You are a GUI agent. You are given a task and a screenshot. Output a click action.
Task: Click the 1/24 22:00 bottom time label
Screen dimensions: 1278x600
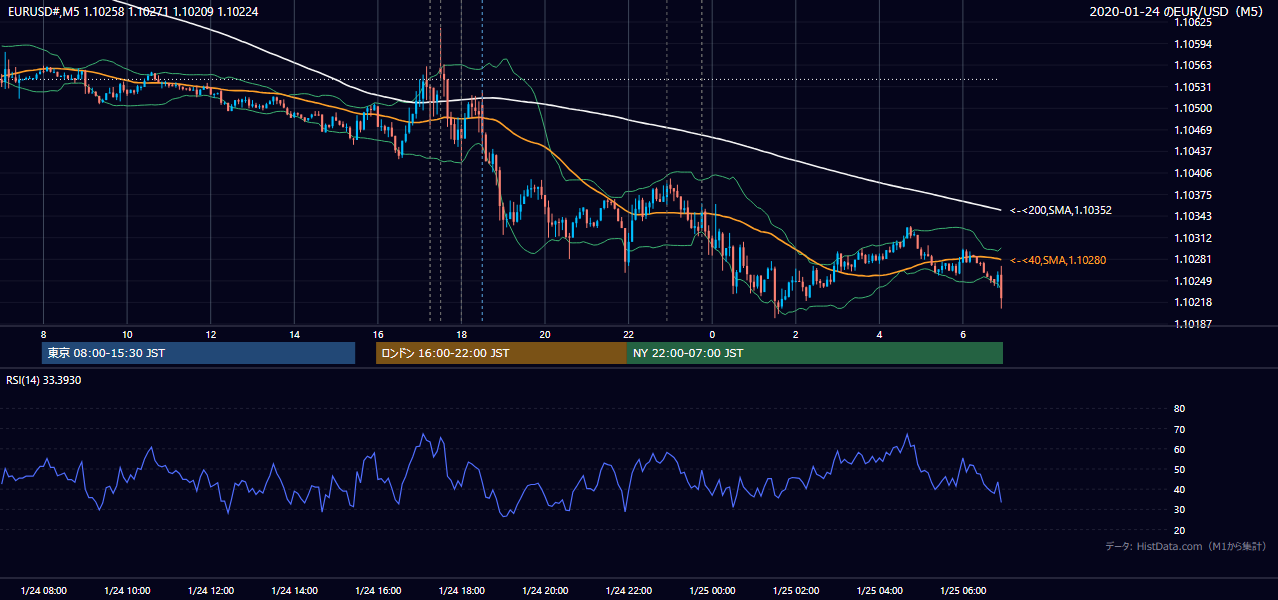[x=628, y=591]
